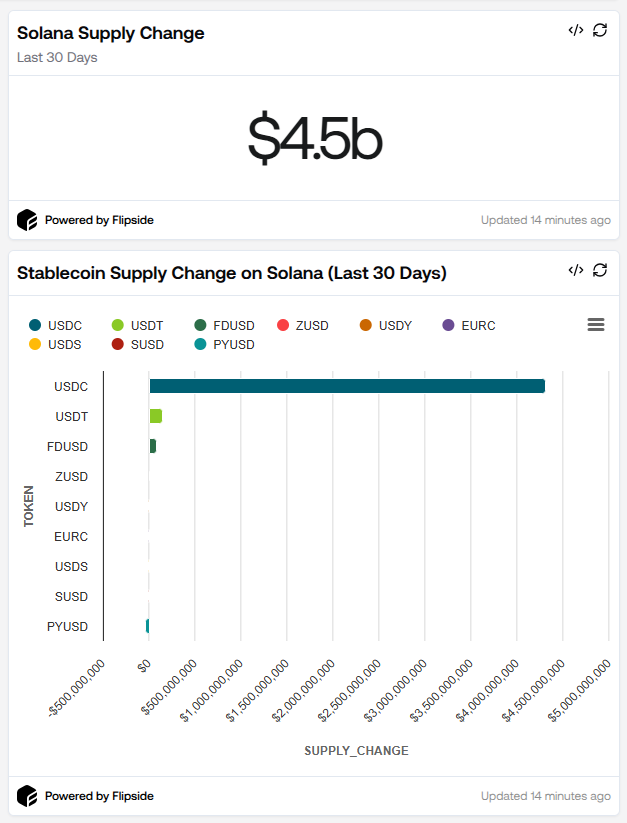Hide ZUSD series via legend

305,326
